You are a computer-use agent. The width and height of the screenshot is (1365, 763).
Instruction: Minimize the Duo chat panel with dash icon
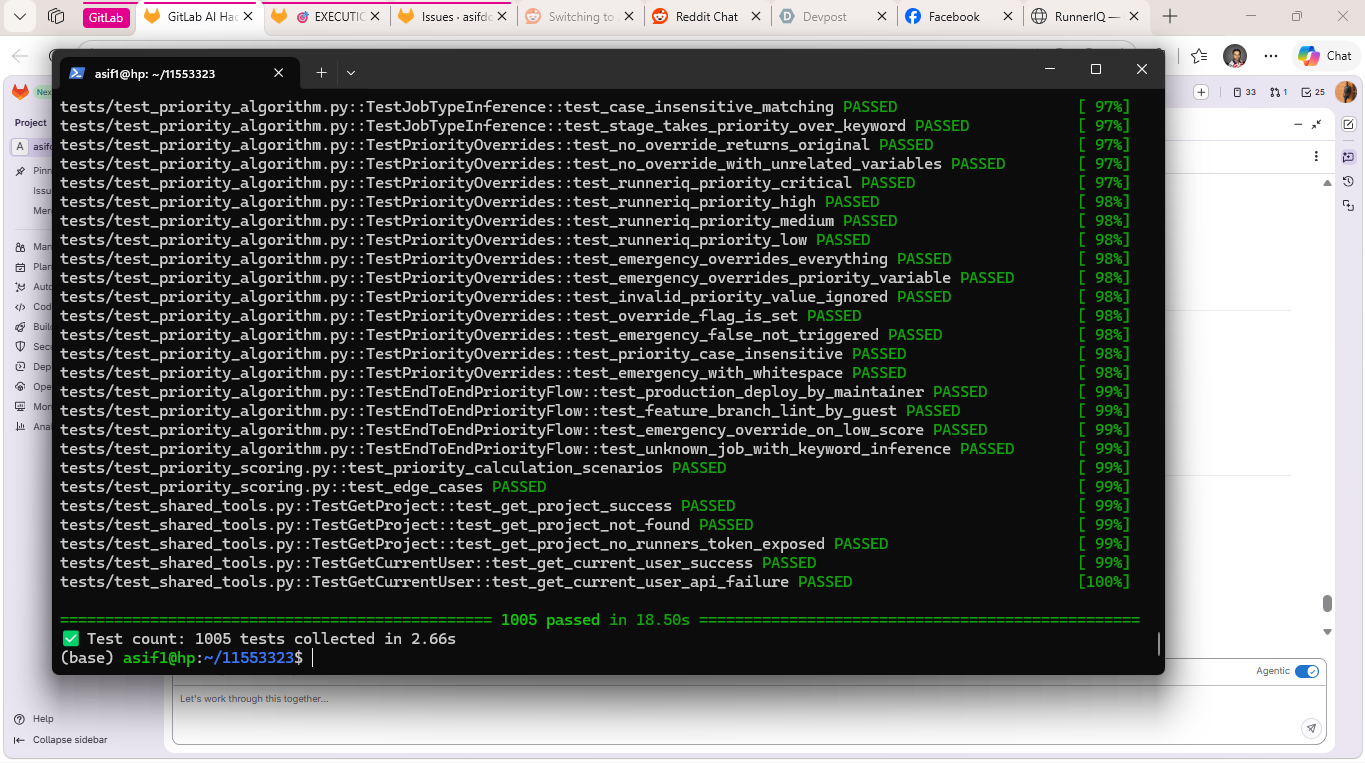[x=1298, y=124]
